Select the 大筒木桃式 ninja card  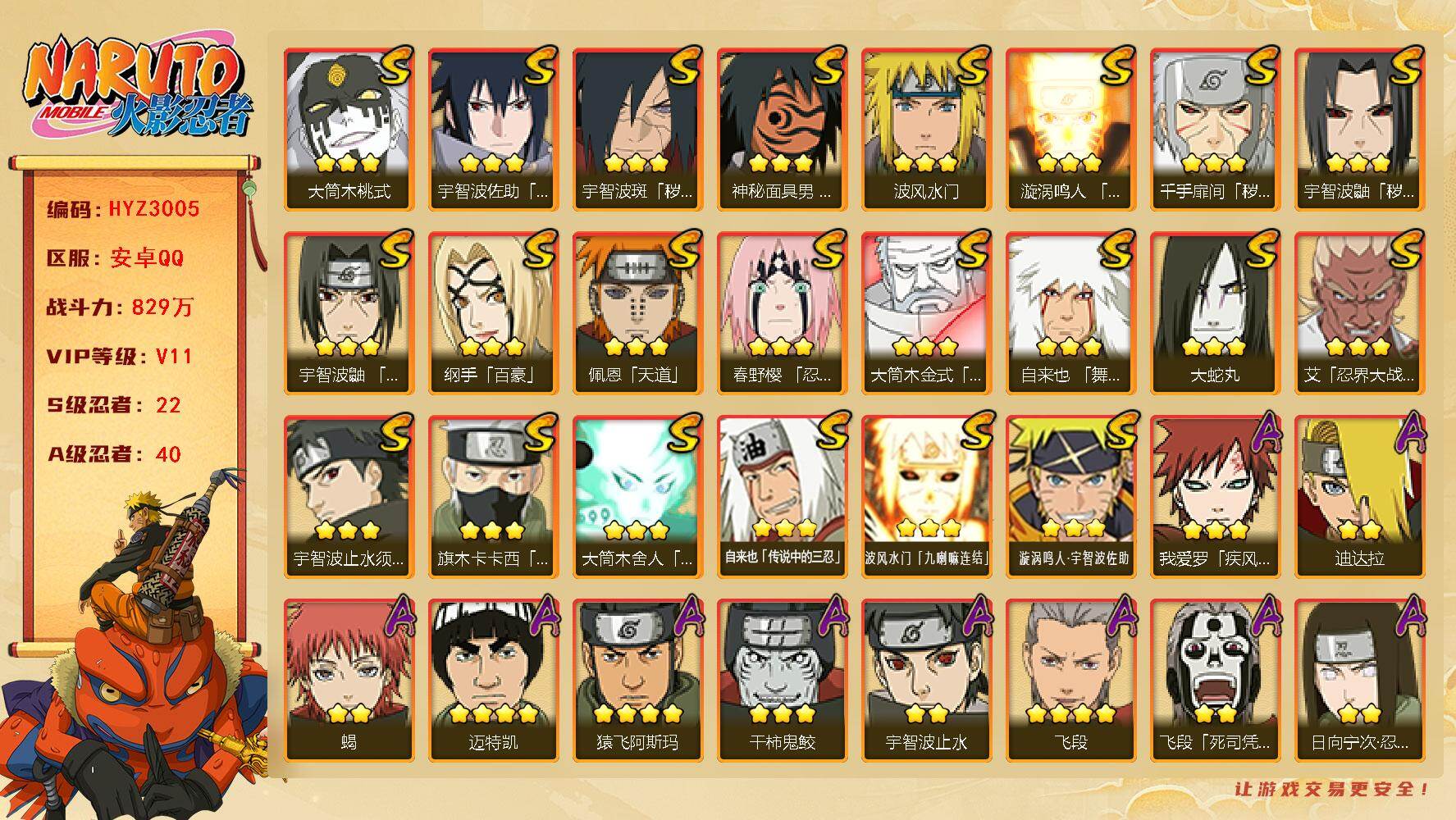349,130
